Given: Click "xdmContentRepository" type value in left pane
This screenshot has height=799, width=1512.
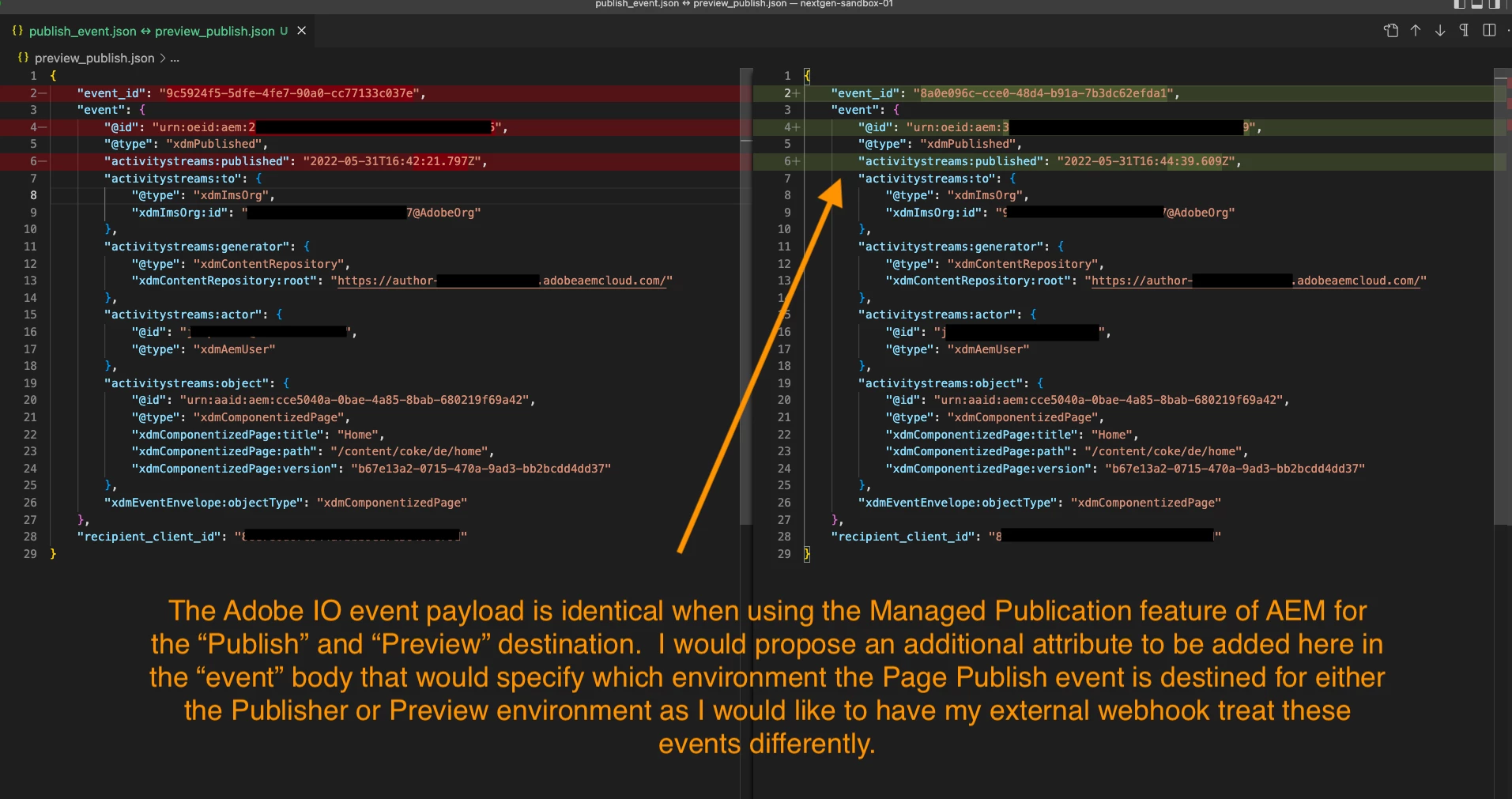Looking at the screenshot, I should point(269,264).
